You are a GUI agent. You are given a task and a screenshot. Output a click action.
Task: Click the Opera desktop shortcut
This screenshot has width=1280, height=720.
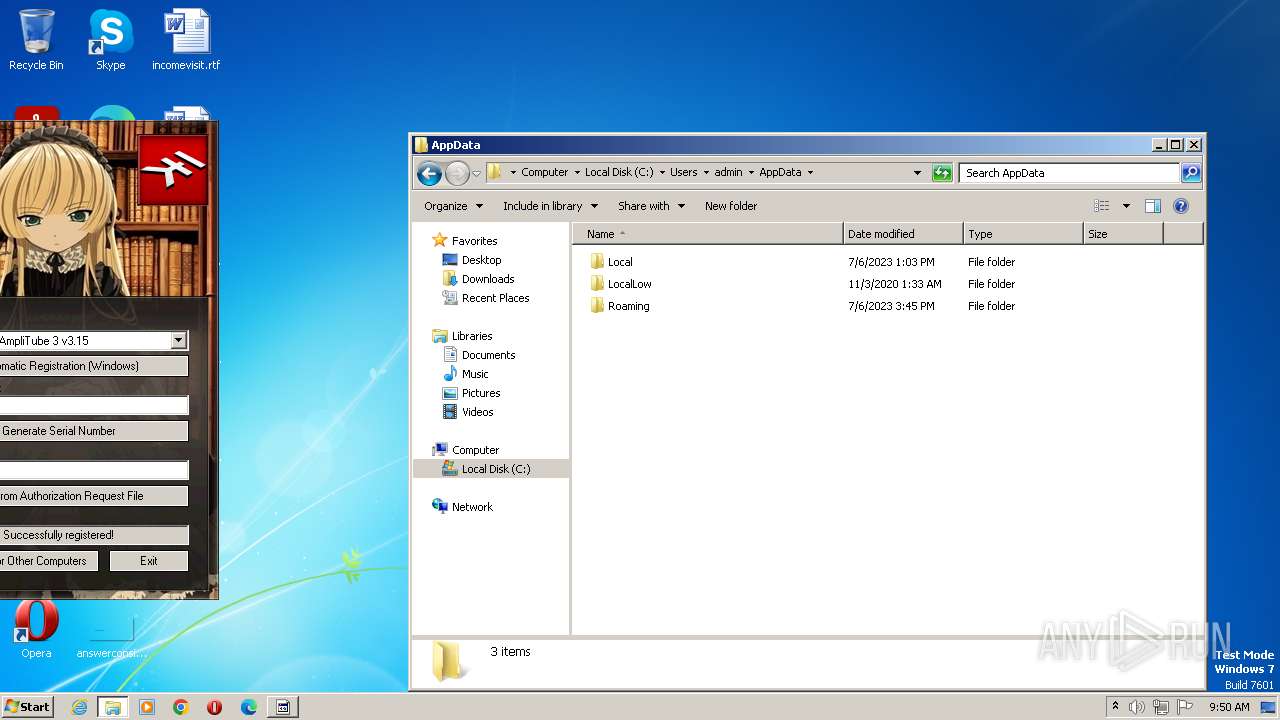[36, 630]
